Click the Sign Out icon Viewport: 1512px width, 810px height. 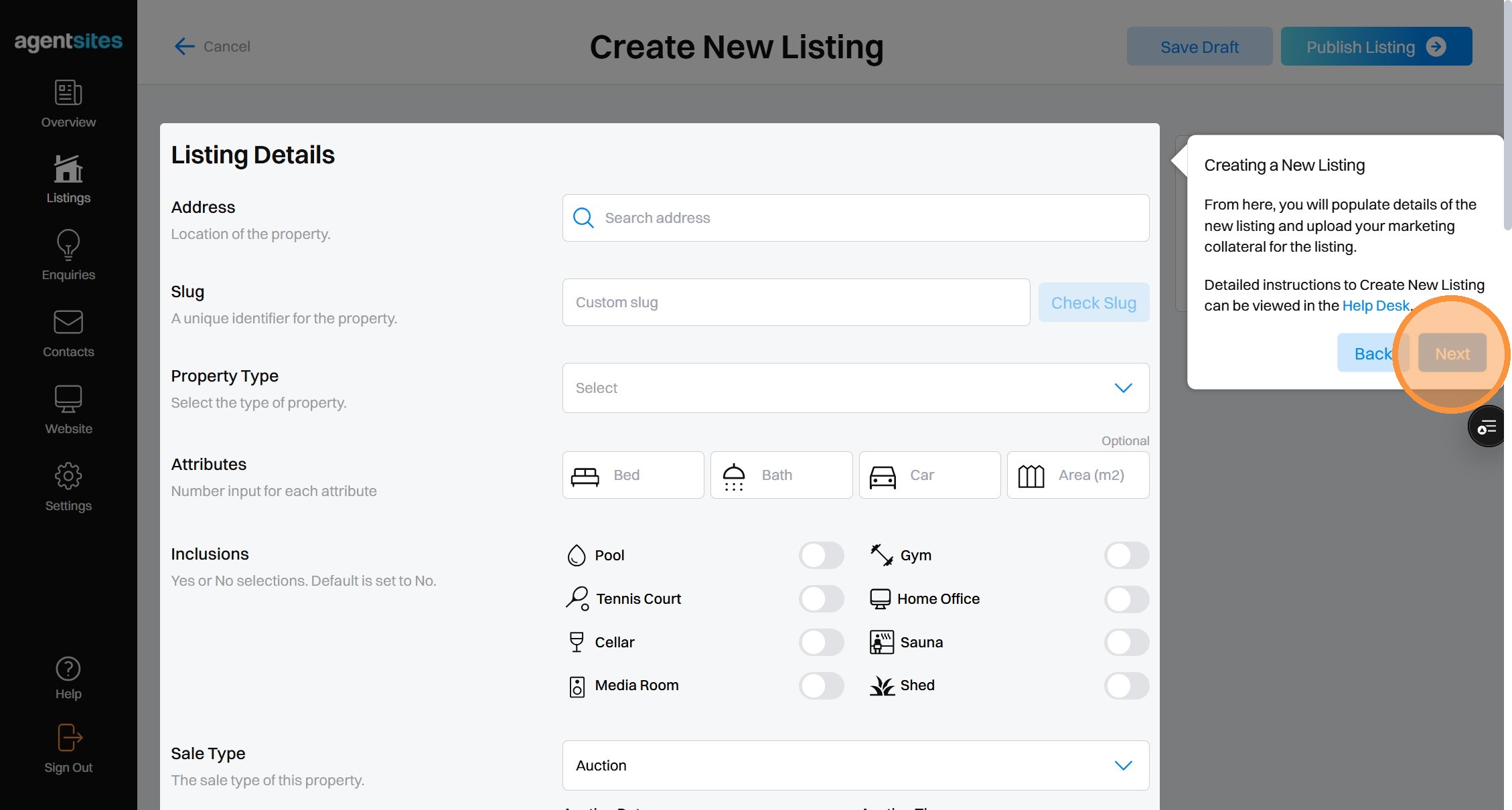[68, 738]
